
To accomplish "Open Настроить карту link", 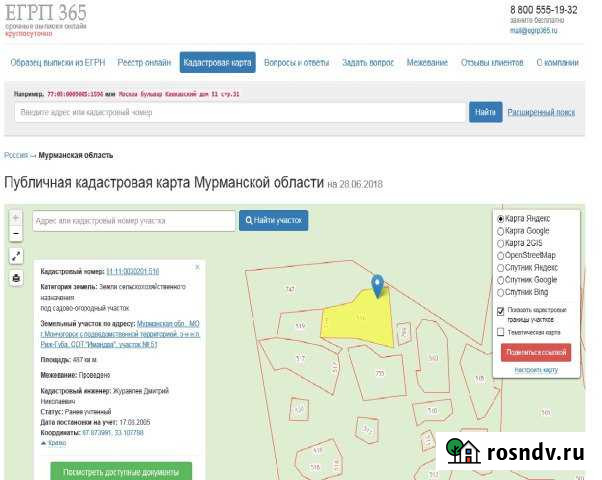I will [536, 370].
